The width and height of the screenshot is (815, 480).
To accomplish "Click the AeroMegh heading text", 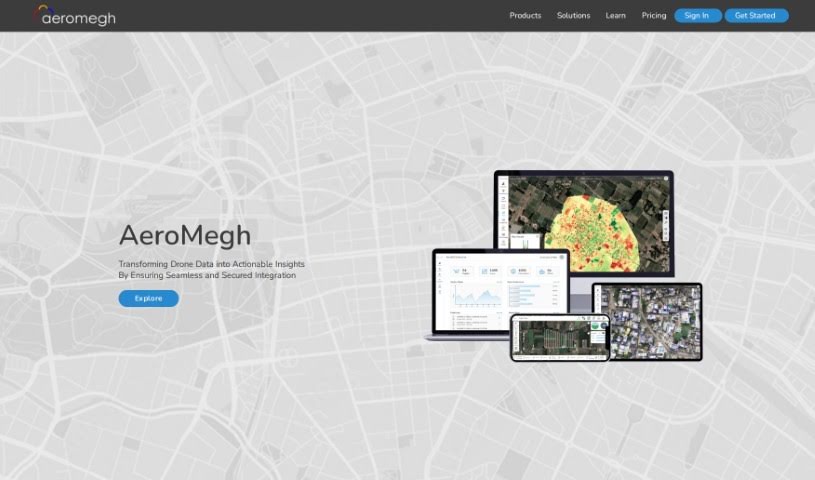I will tap(185, 235).
